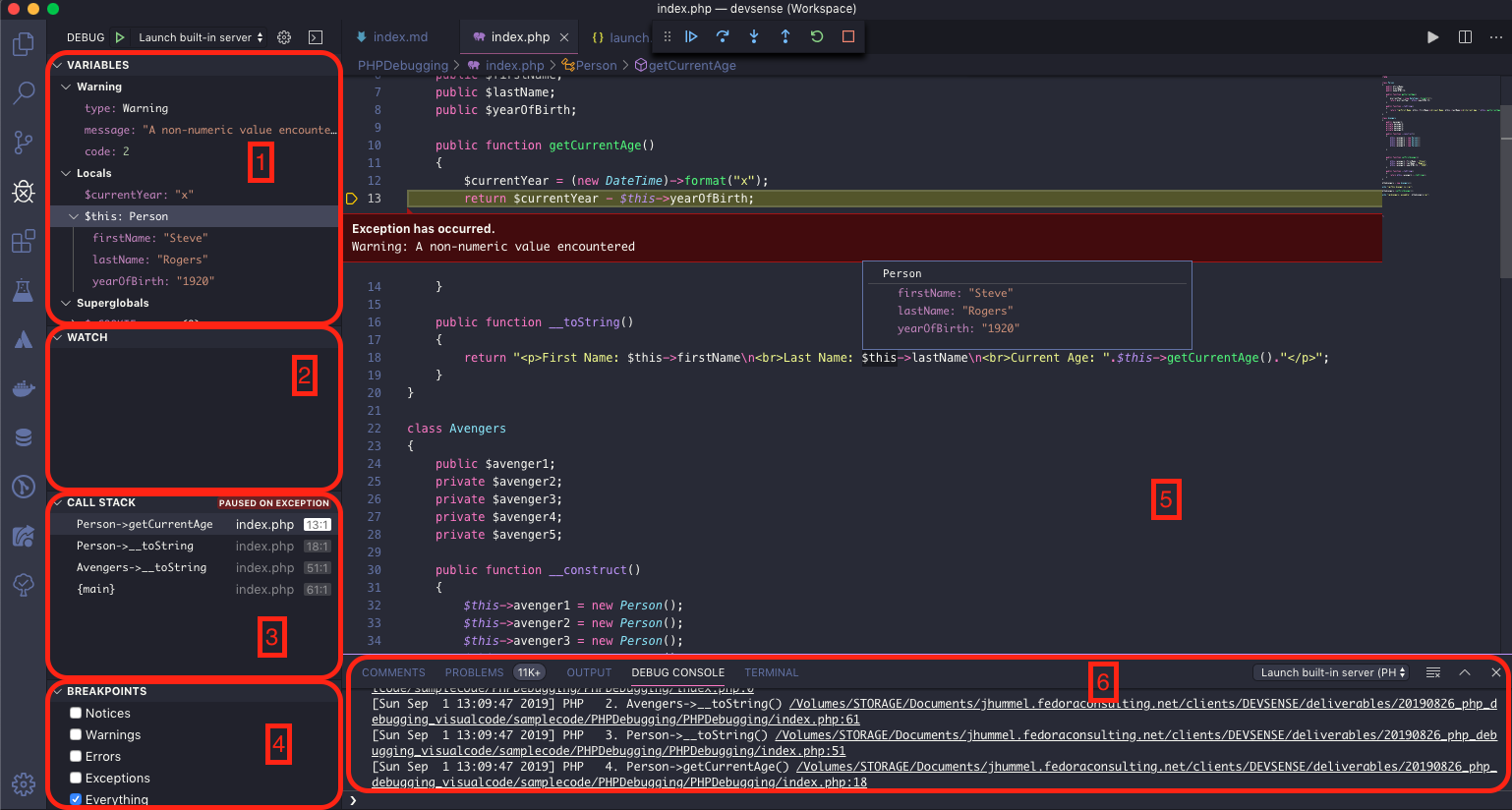Uncheck the Everything breakpoint checkbox
This screenshot has height=810, width=1512.
76,799
